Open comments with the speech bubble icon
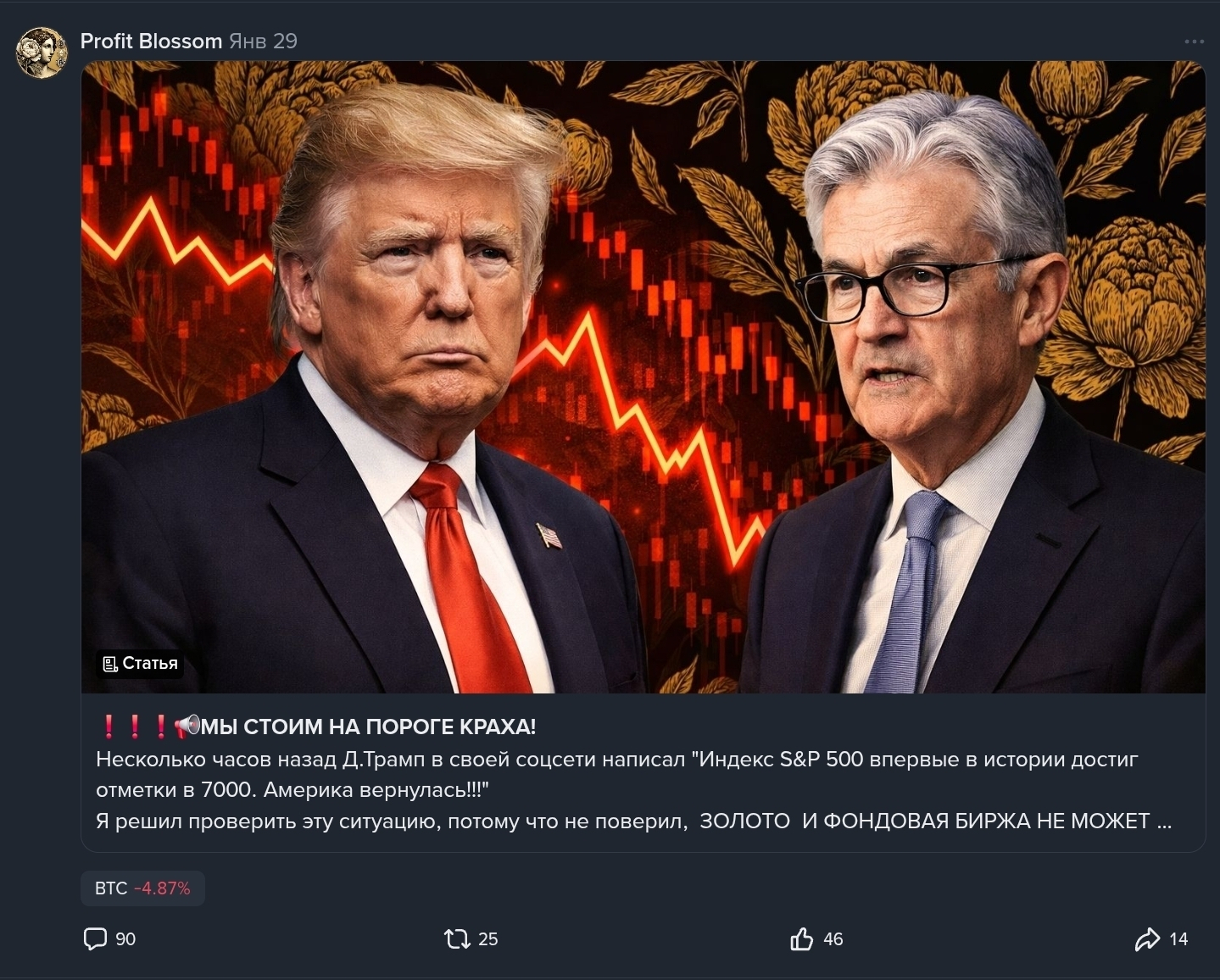 pos(95,938)
